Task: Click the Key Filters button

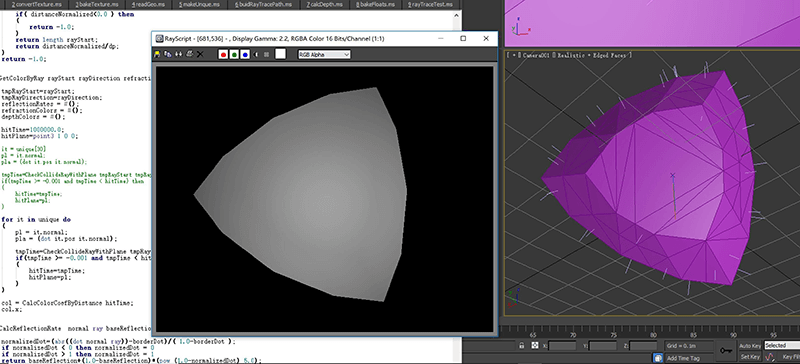Action: coord(790,357)
